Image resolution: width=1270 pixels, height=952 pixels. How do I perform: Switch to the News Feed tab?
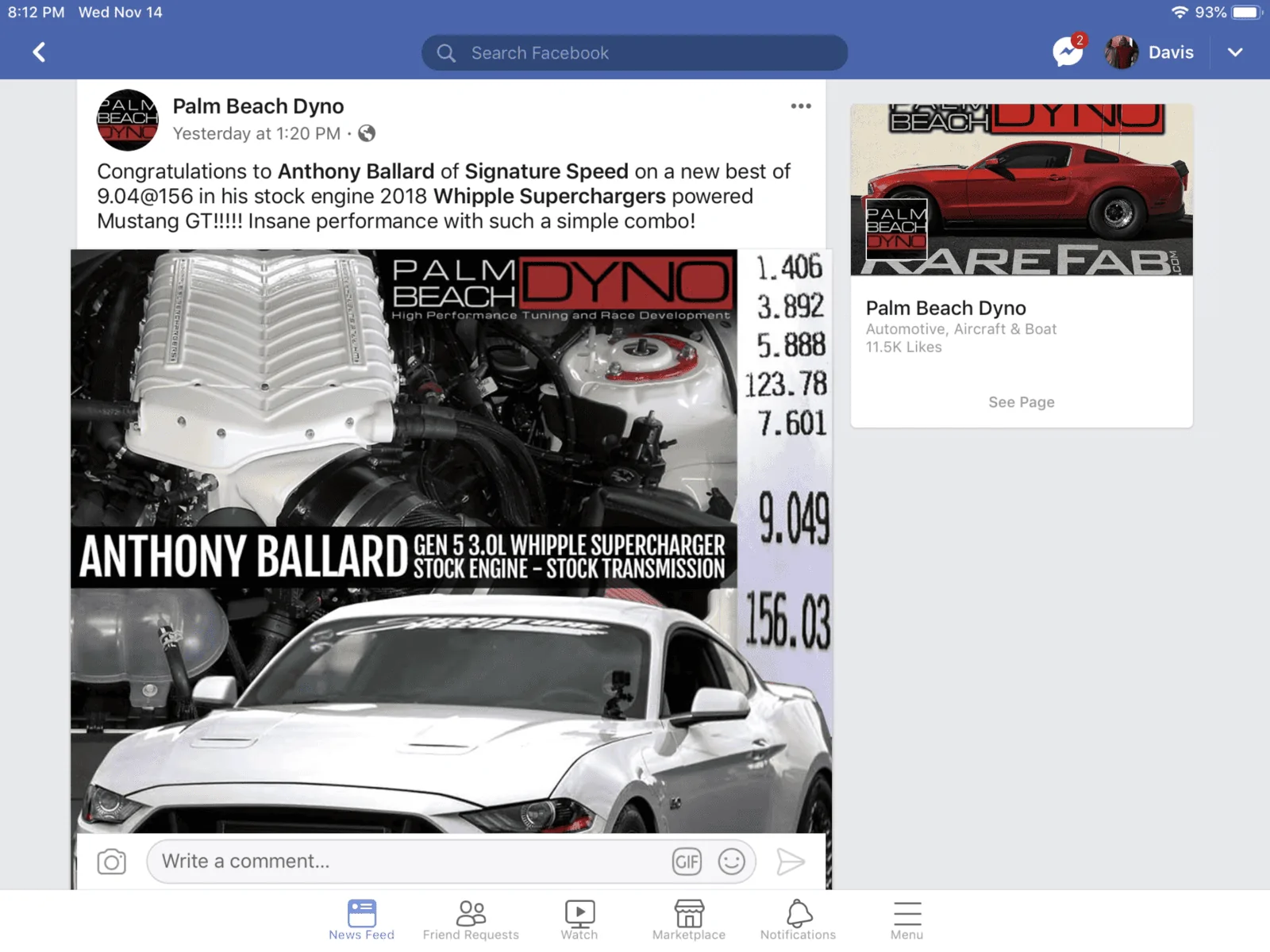click(361, 920)
